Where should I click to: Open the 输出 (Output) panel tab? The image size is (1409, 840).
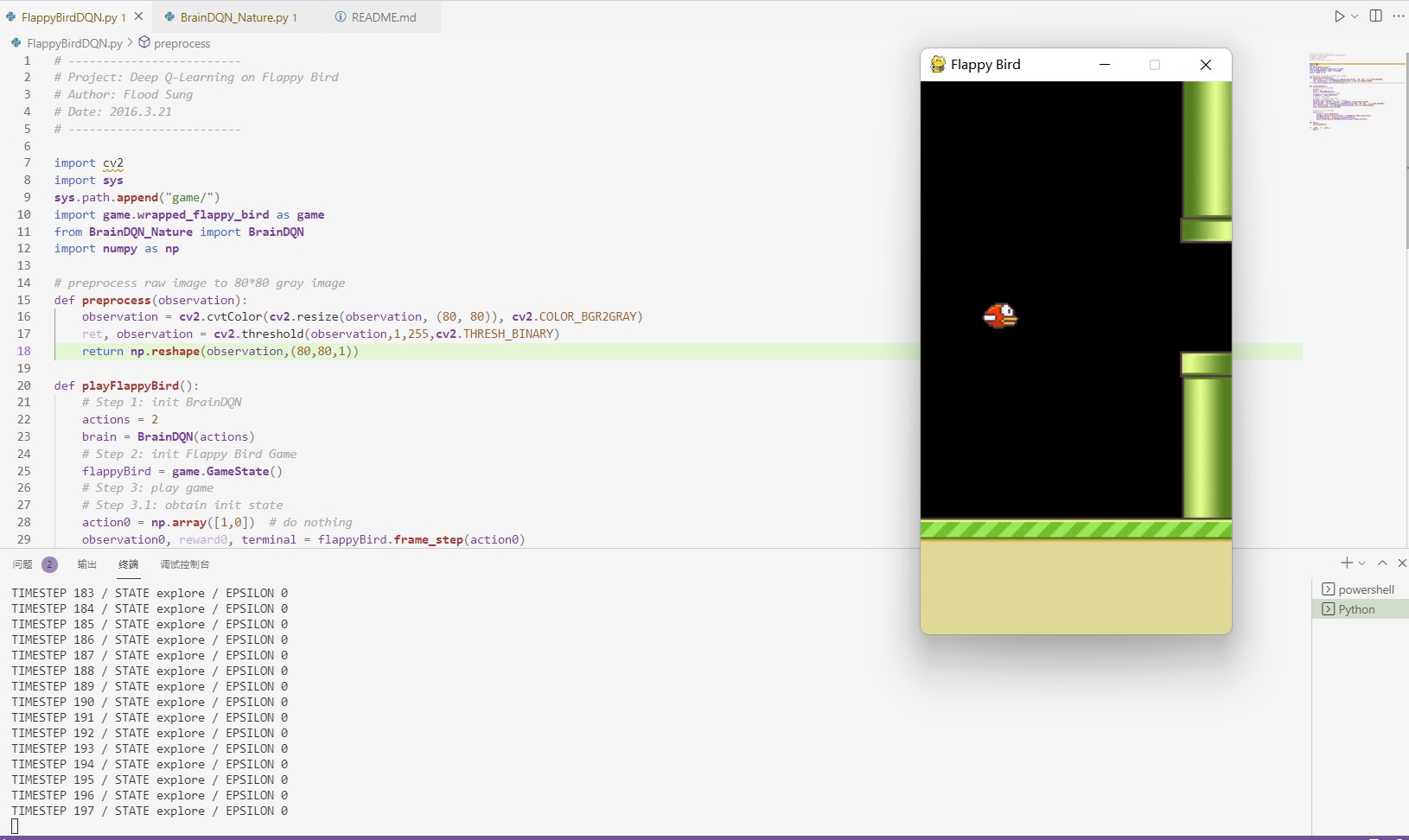coord(86,564)
